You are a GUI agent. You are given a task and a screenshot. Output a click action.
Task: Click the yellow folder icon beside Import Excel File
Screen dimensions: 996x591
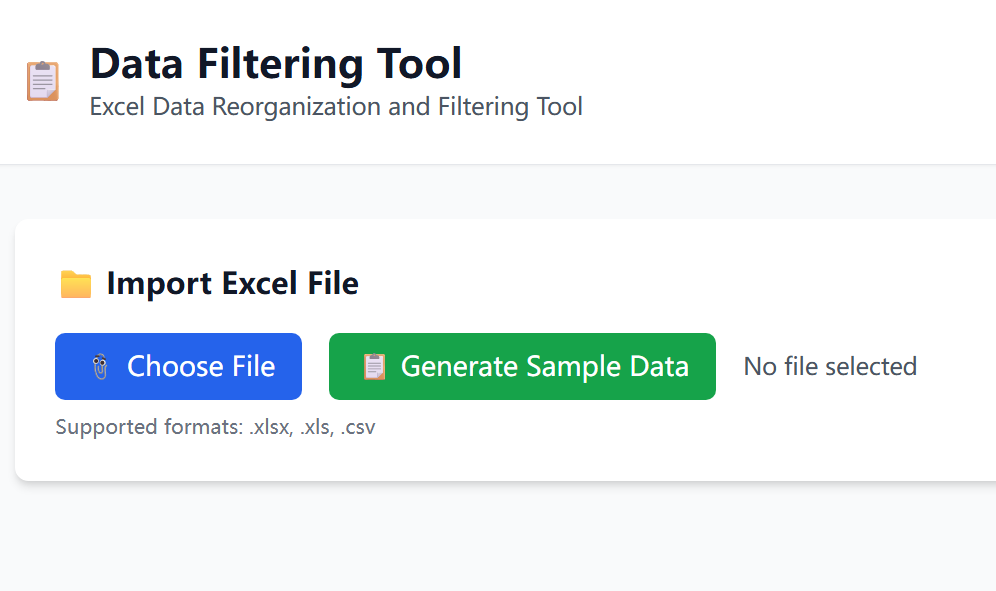(76, 285)
